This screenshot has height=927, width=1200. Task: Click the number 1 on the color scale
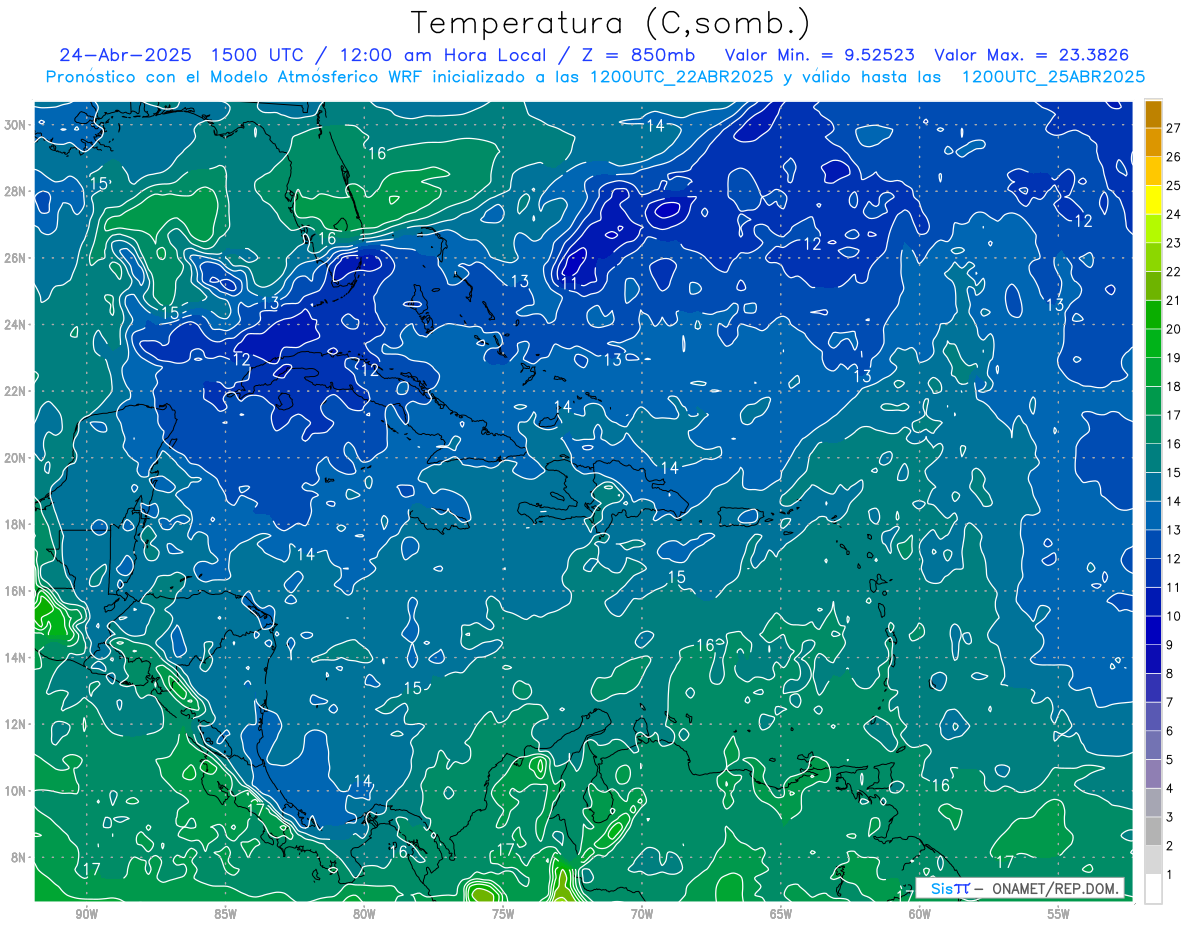click(x=1170, y=875)
